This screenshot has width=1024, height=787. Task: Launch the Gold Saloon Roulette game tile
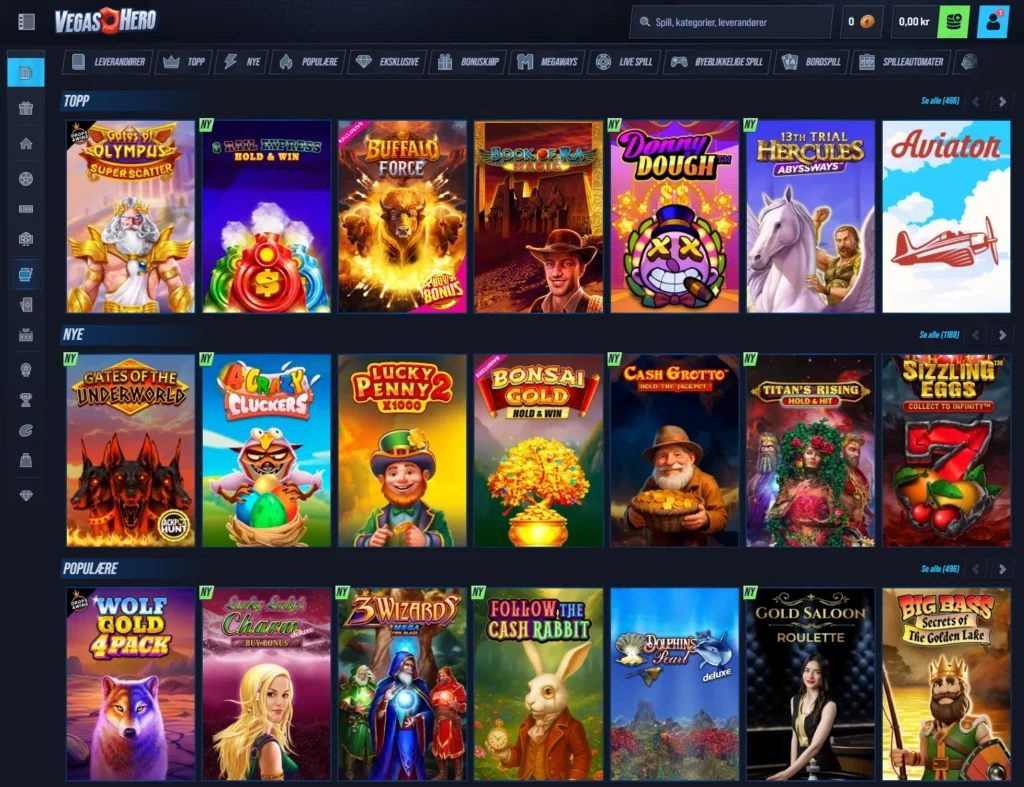[x=810, y=684]
